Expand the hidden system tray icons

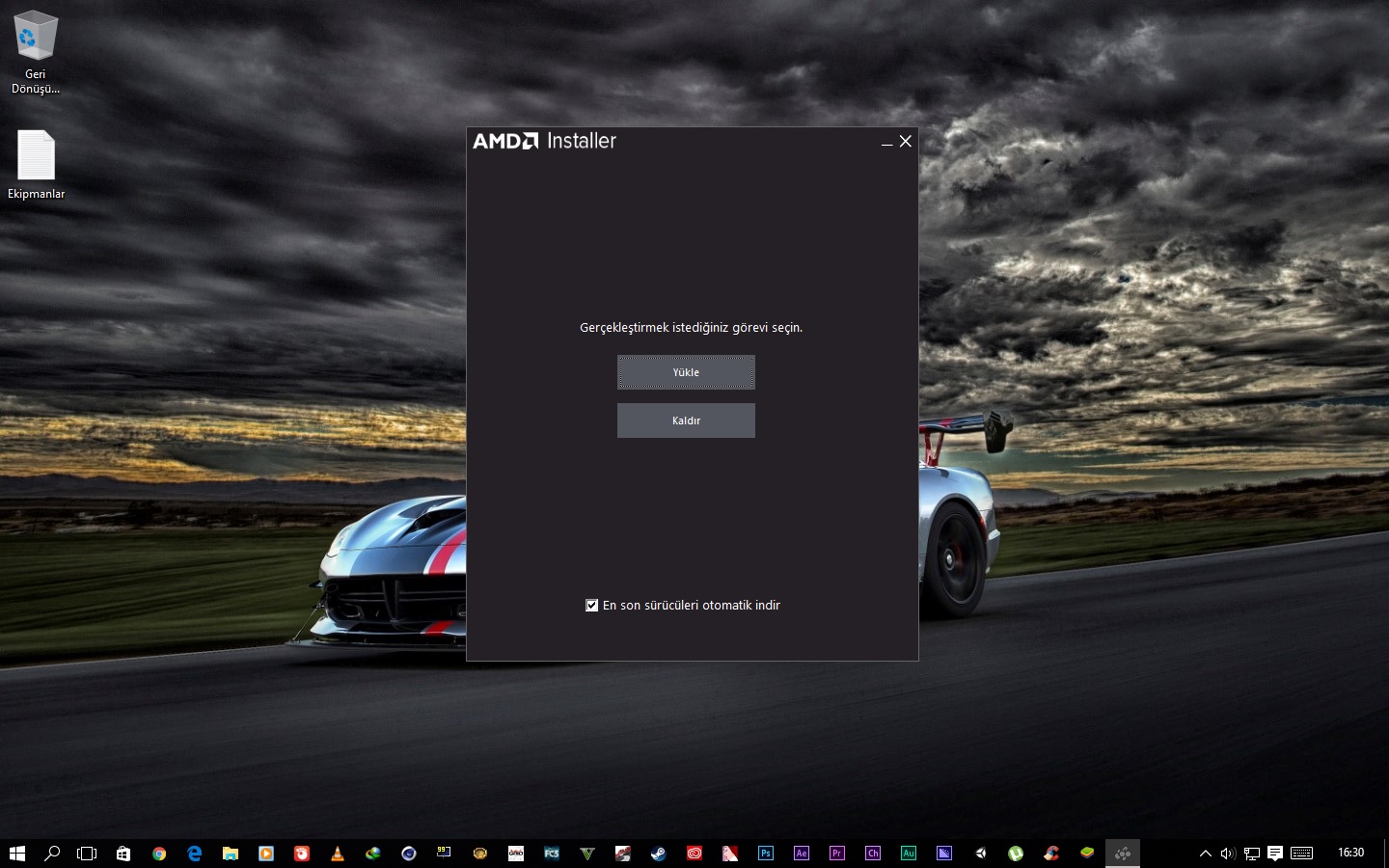pos(1205,854)
